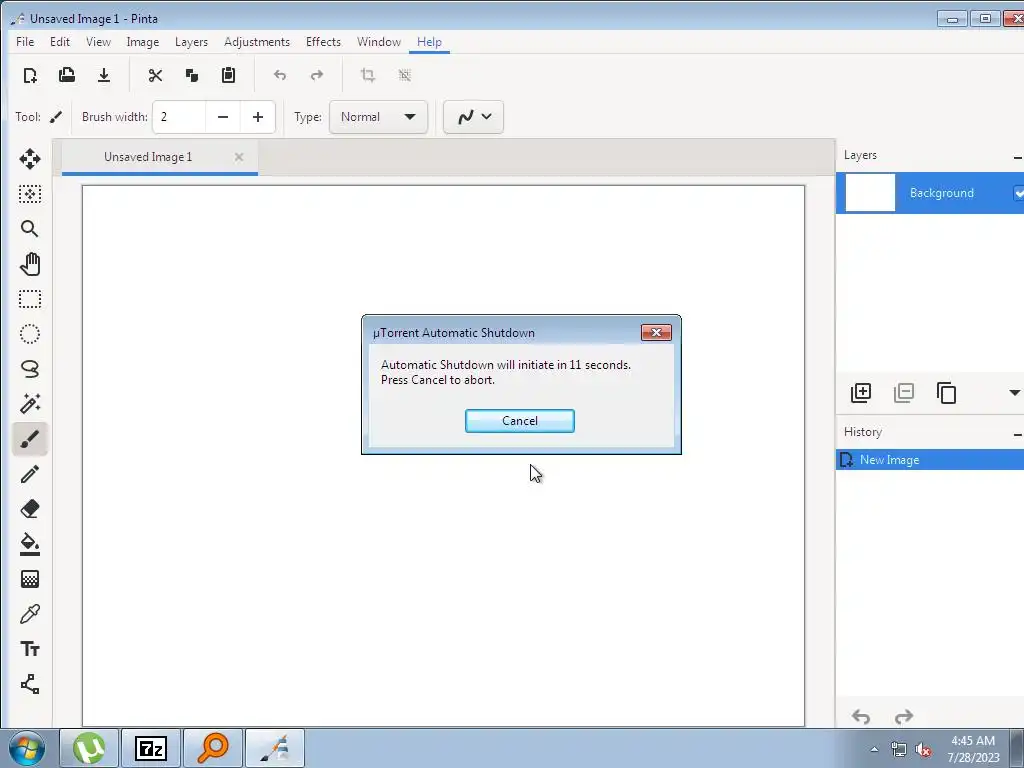1024x768 pixels.
Task: Click the Crop to Selection icon
Action: coord(368,75)
